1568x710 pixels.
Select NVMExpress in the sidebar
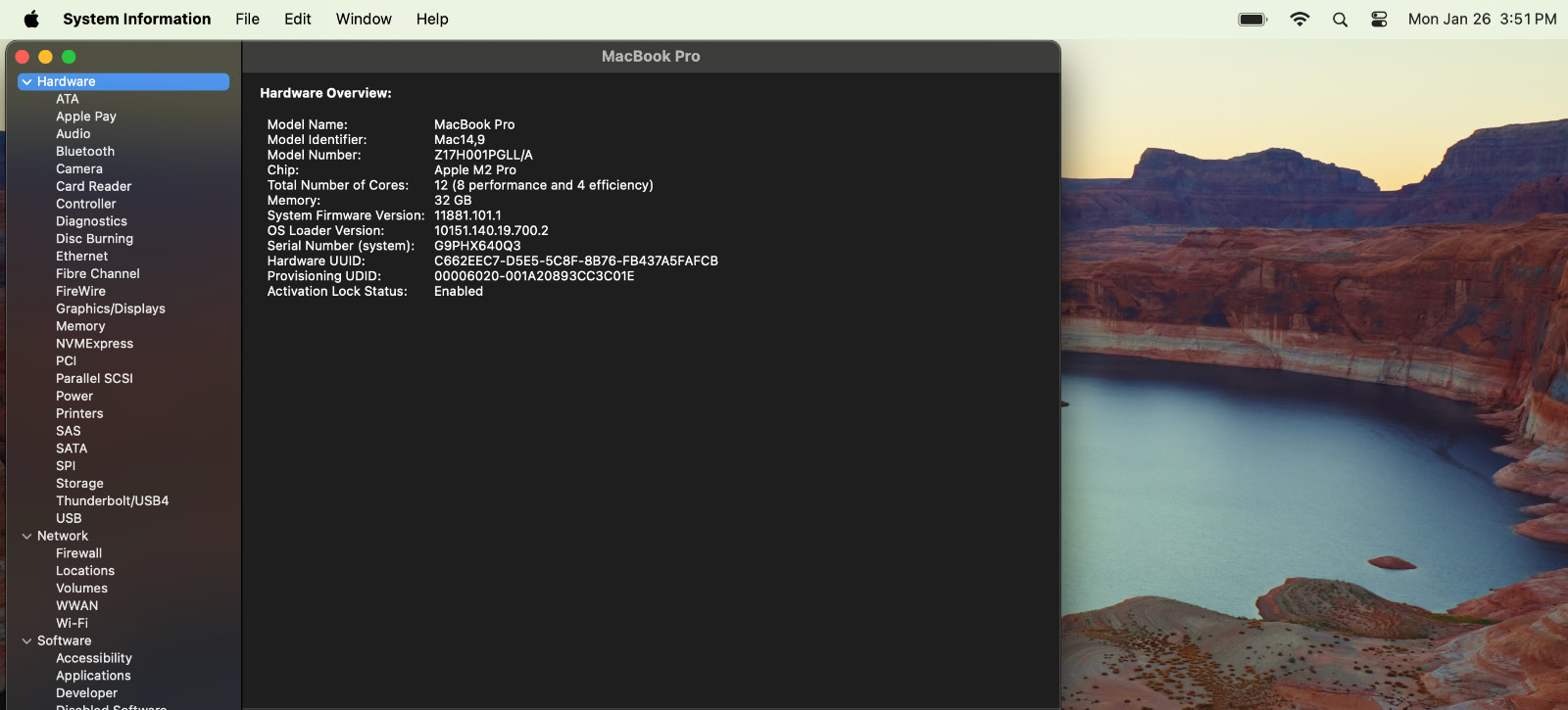95,344
